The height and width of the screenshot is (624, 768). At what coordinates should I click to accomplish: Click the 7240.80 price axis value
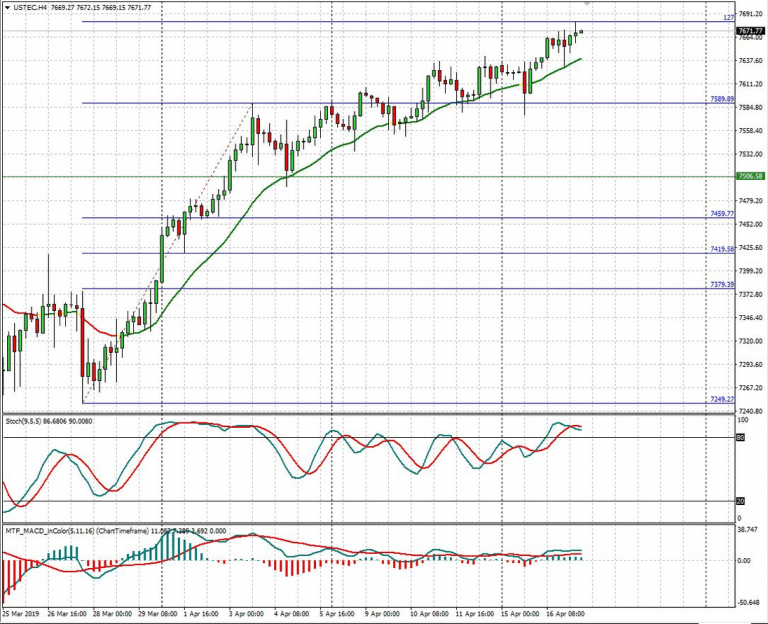tap(750, 411)
